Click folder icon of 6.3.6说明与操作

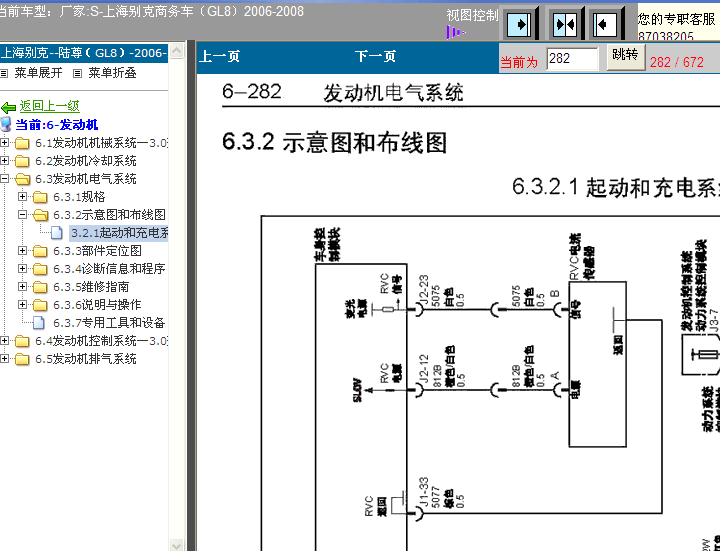pyautogui.click(x=40, y=305)
